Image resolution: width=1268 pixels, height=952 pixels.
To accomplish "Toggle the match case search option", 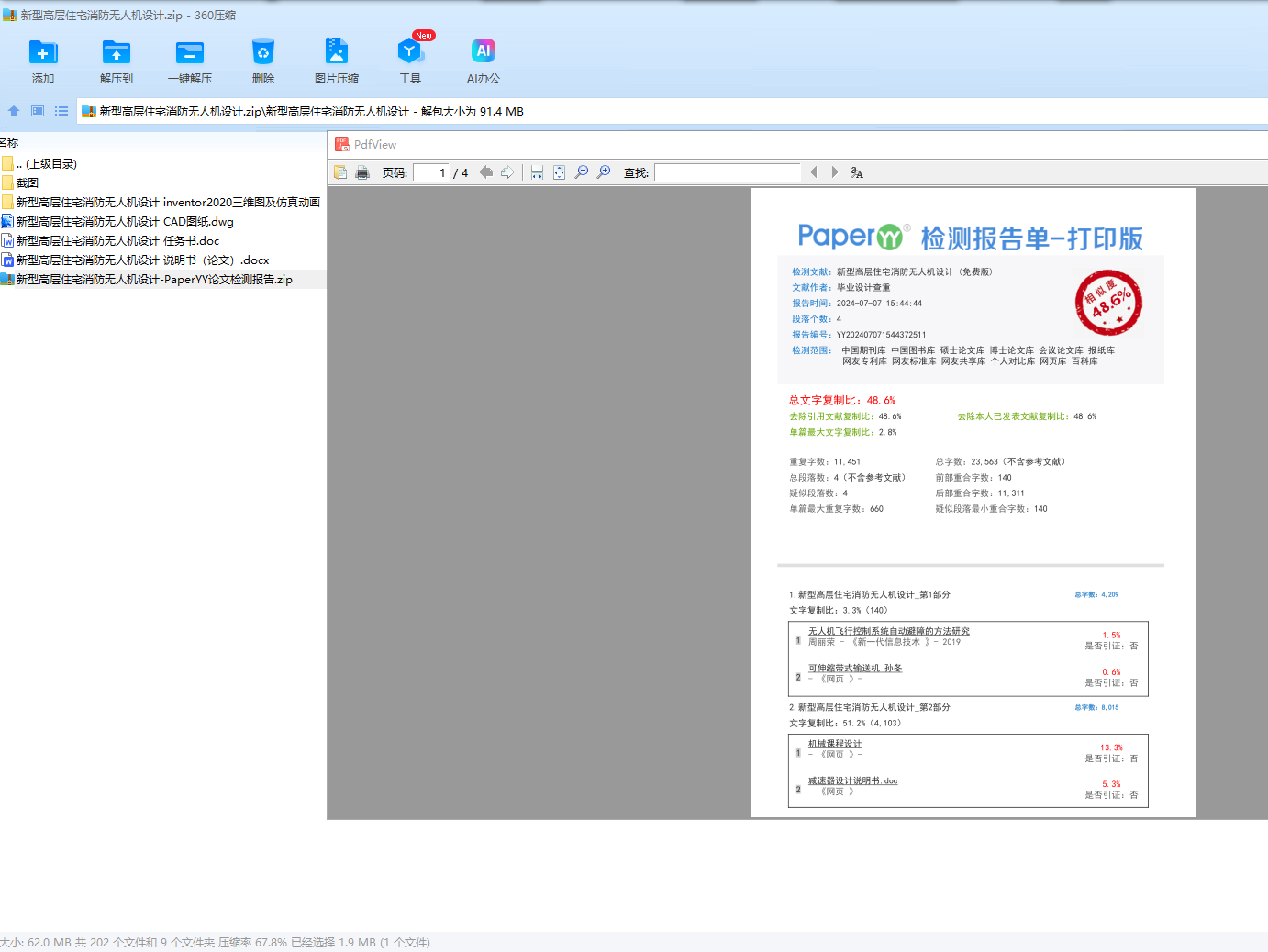I will pyautogui.click(x=857, y=172).
